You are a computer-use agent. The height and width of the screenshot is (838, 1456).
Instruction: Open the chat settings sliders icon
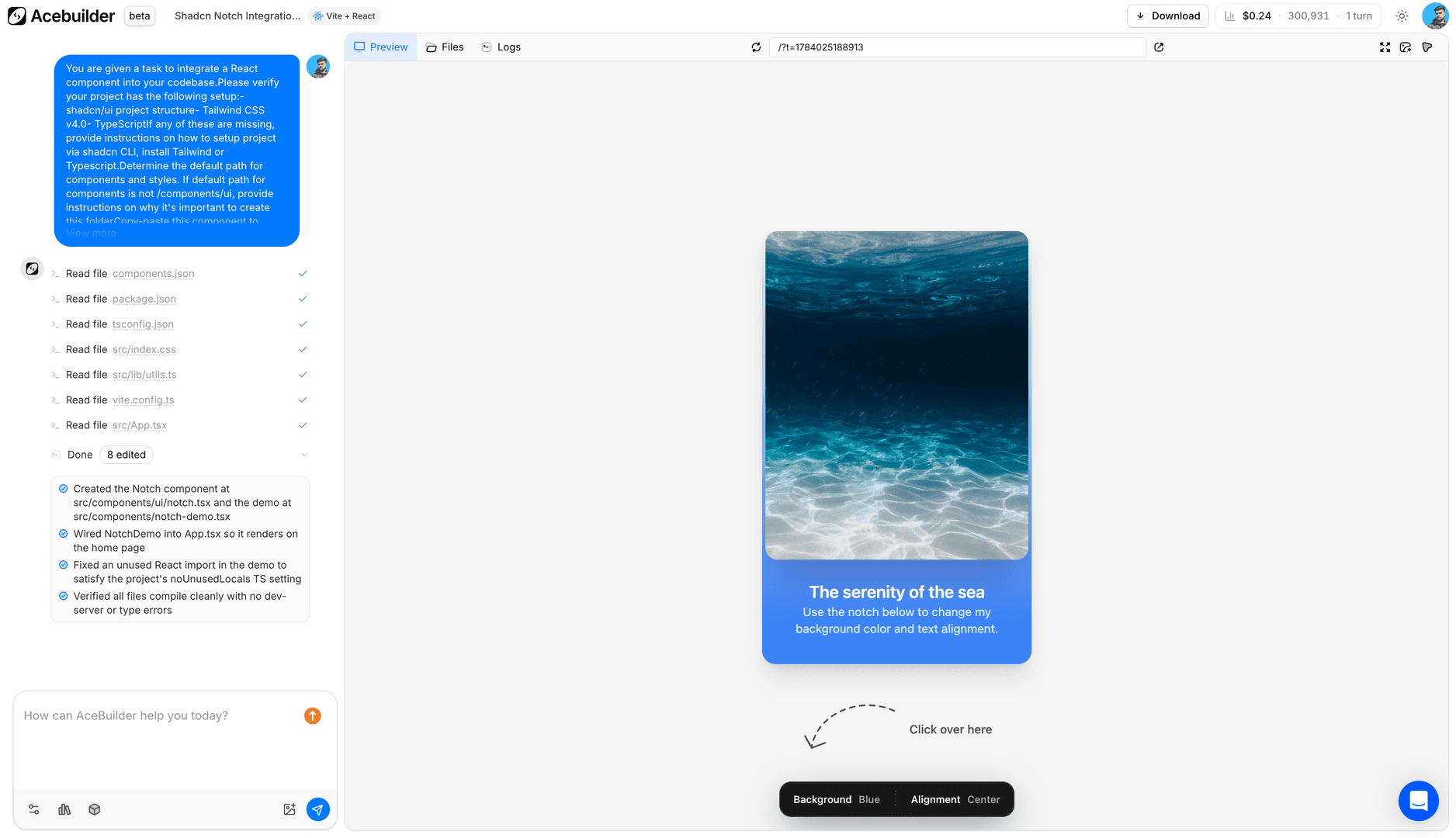(33, 809)
